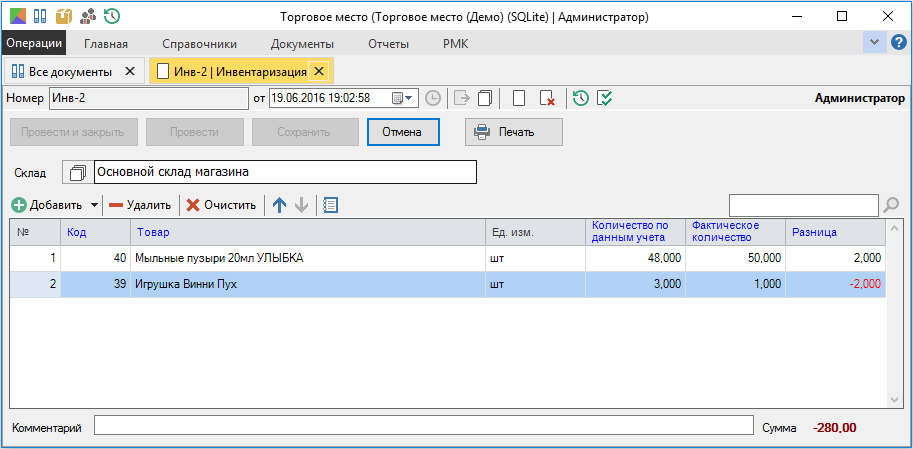Click the table search input field
Screen dimensions: 913x449
[804, 205]
